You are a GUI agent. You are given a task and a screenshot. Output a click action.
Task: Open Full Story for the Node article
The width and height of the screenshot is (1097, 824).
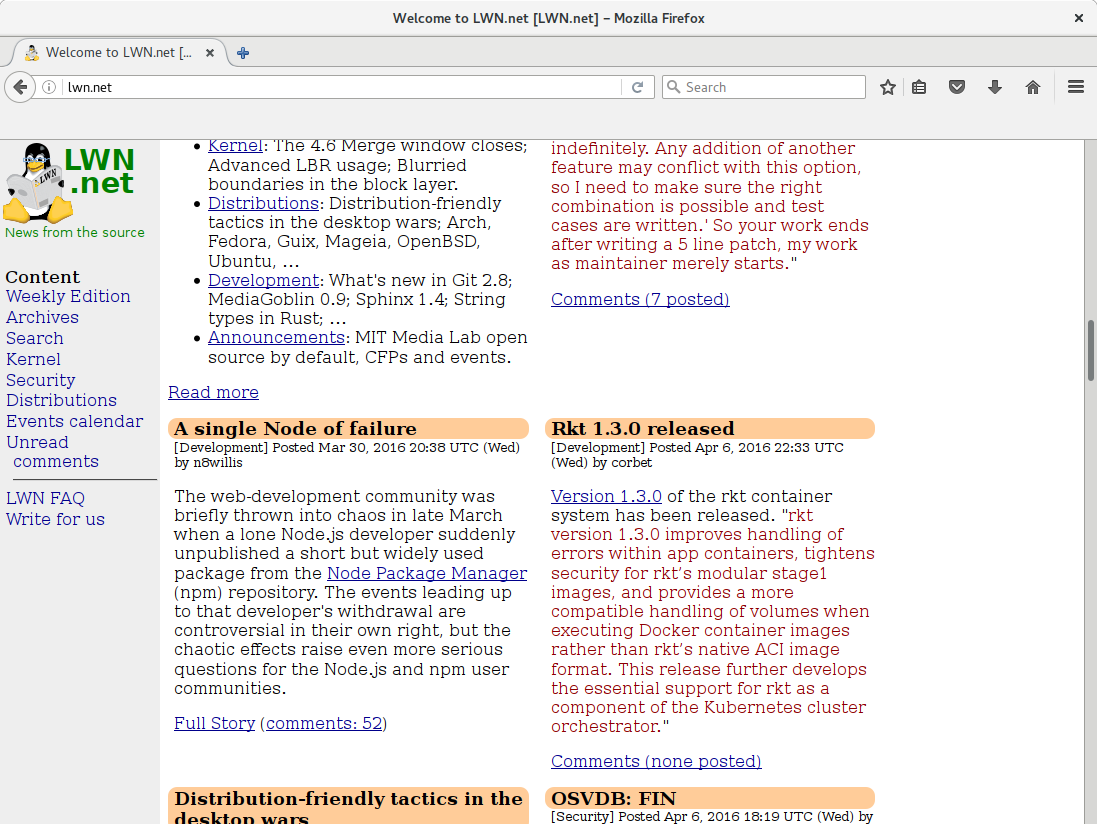(x=214, y=723)
